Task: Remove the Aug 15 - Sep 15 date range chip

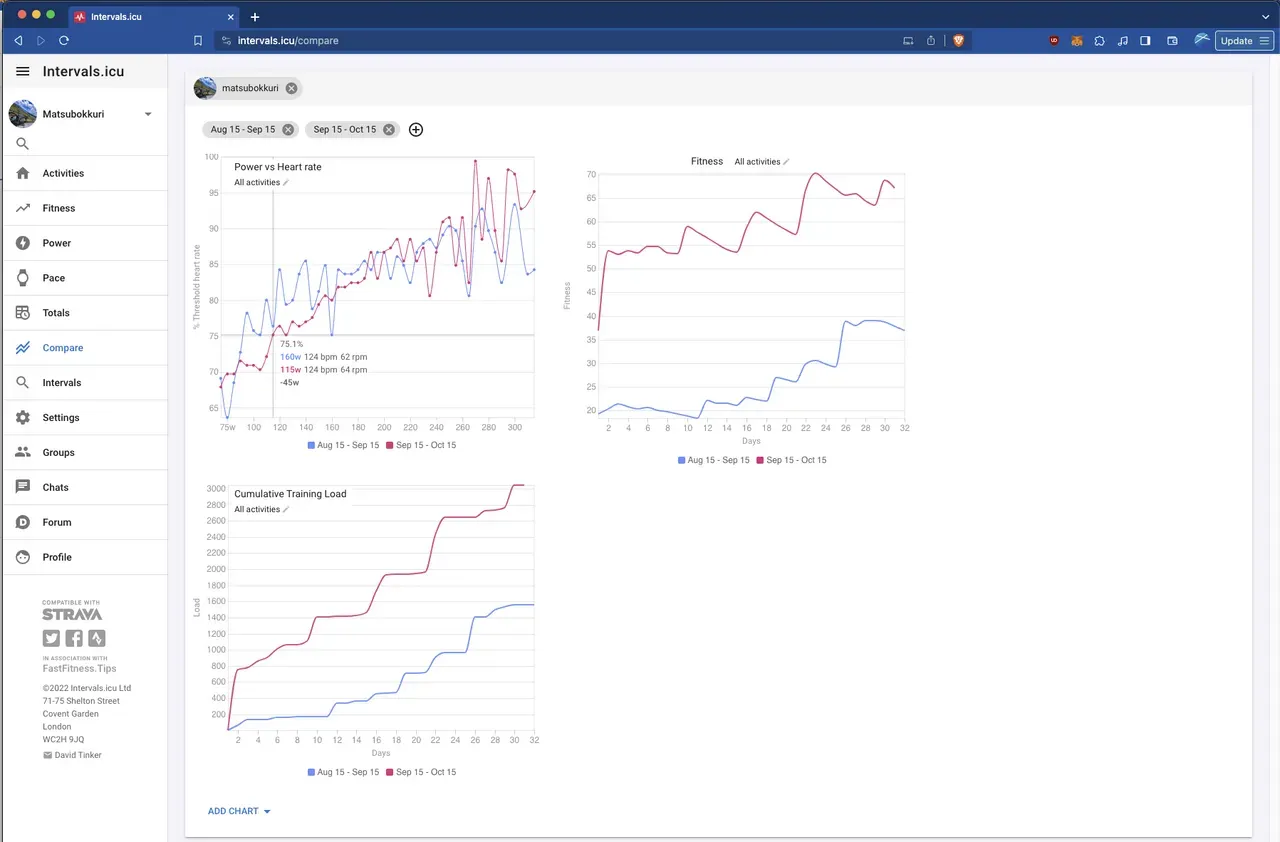Action: coord(288,130)
